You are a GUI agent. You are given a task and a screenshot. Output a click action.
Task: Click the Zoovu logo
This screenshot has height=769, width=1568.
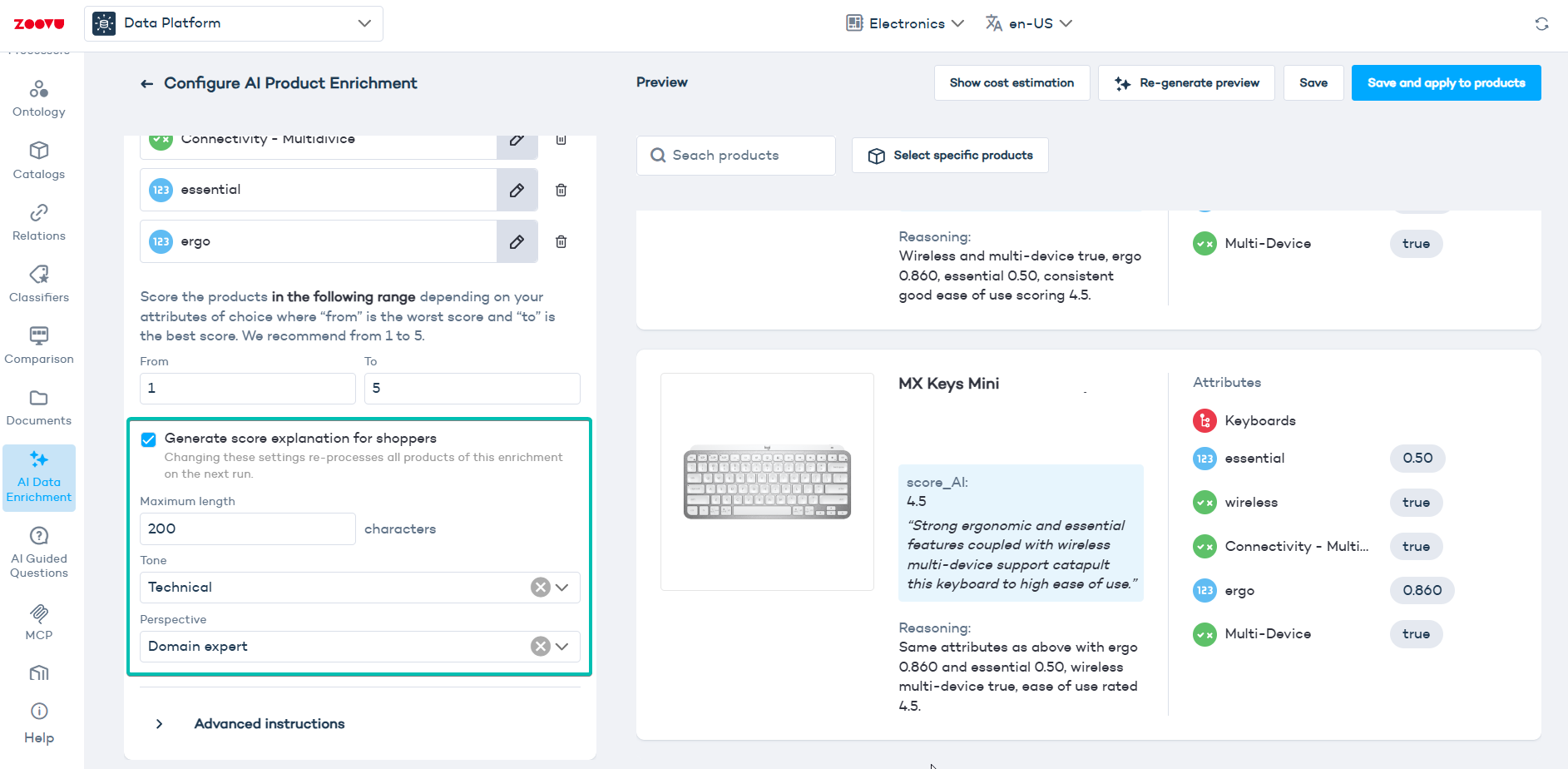(39, 24)
